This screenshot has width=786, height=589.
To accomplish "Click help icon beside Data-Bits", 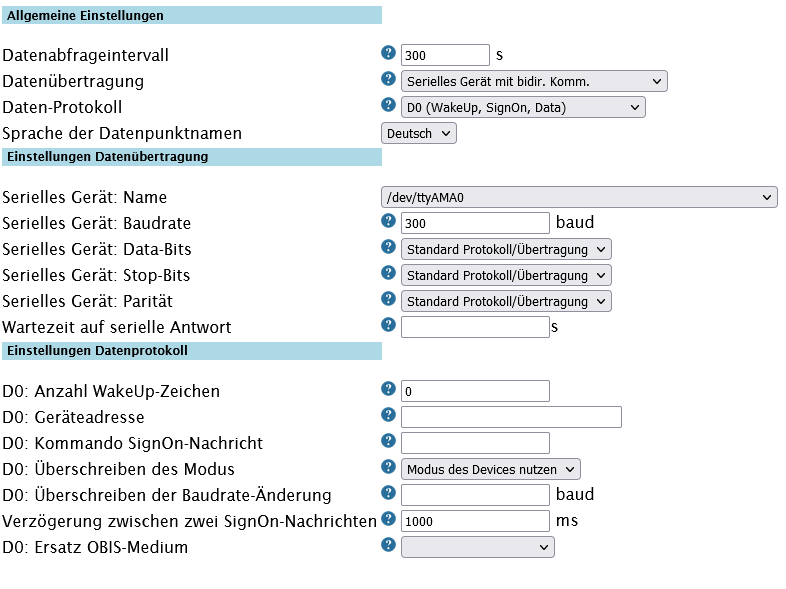I will pos(388,247).
